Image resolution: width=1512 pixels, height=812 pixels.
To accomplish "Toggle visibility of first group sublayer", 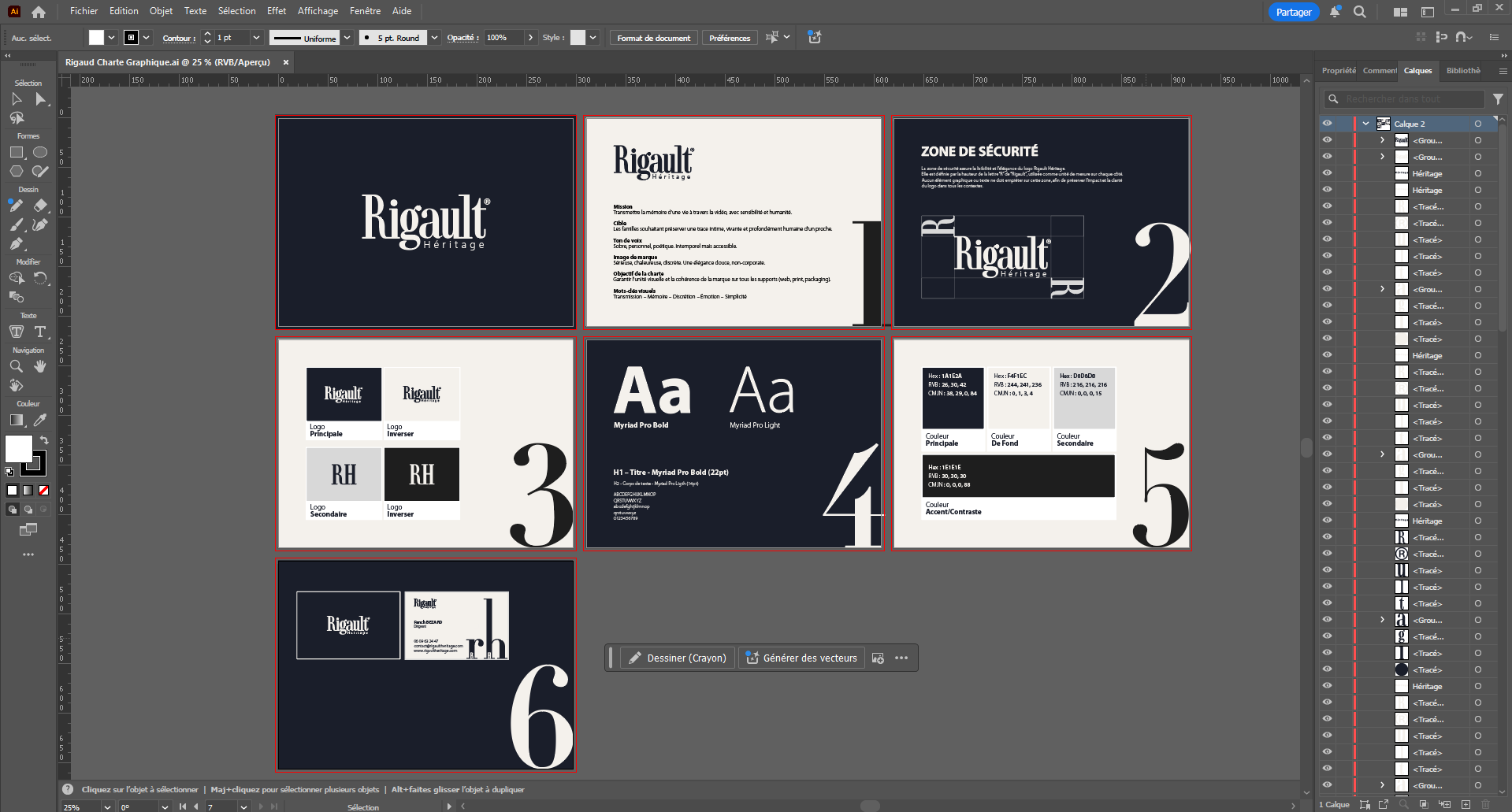I will 1327,140.
